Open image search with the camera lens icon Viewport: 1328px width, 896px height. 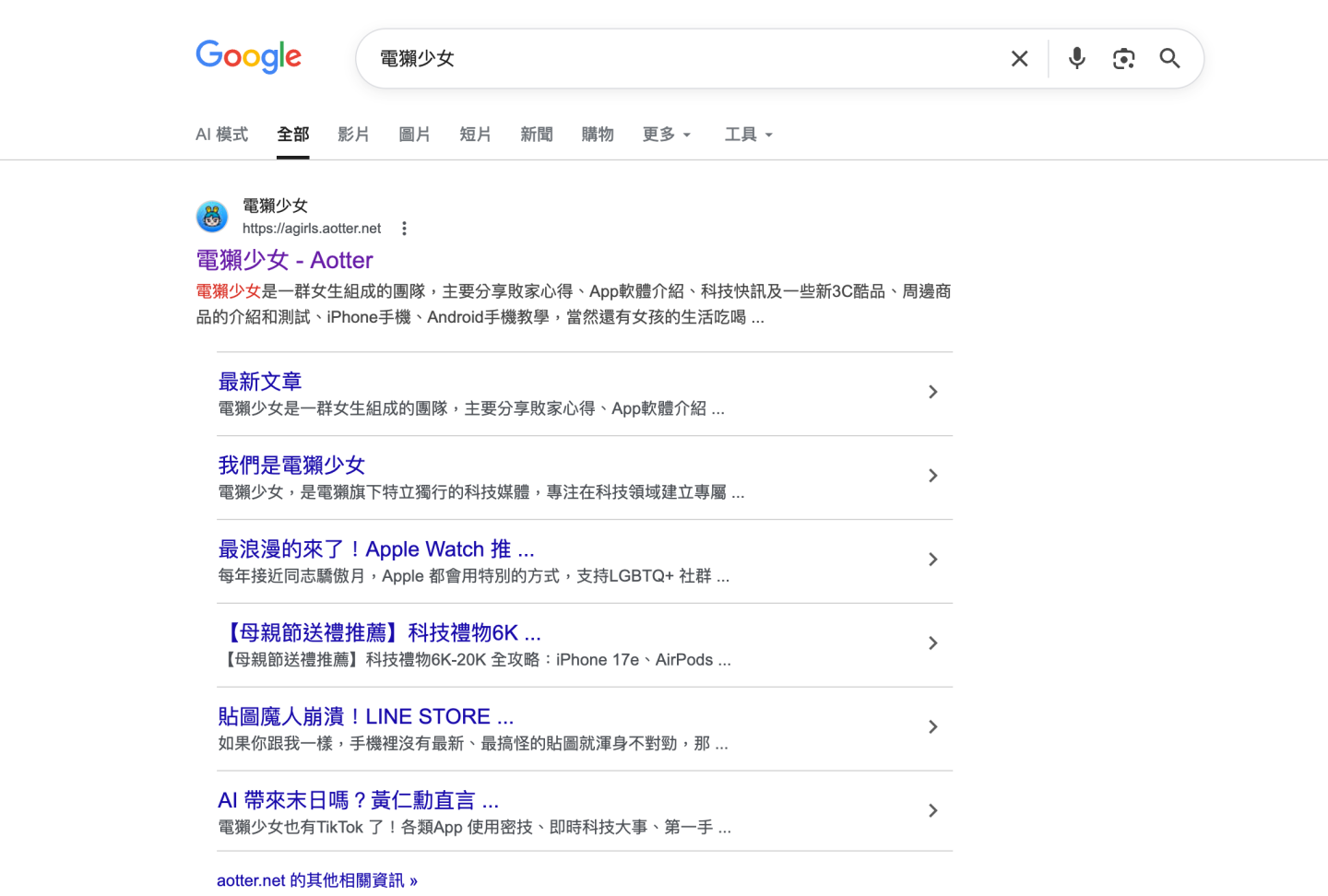[1123, 59]
